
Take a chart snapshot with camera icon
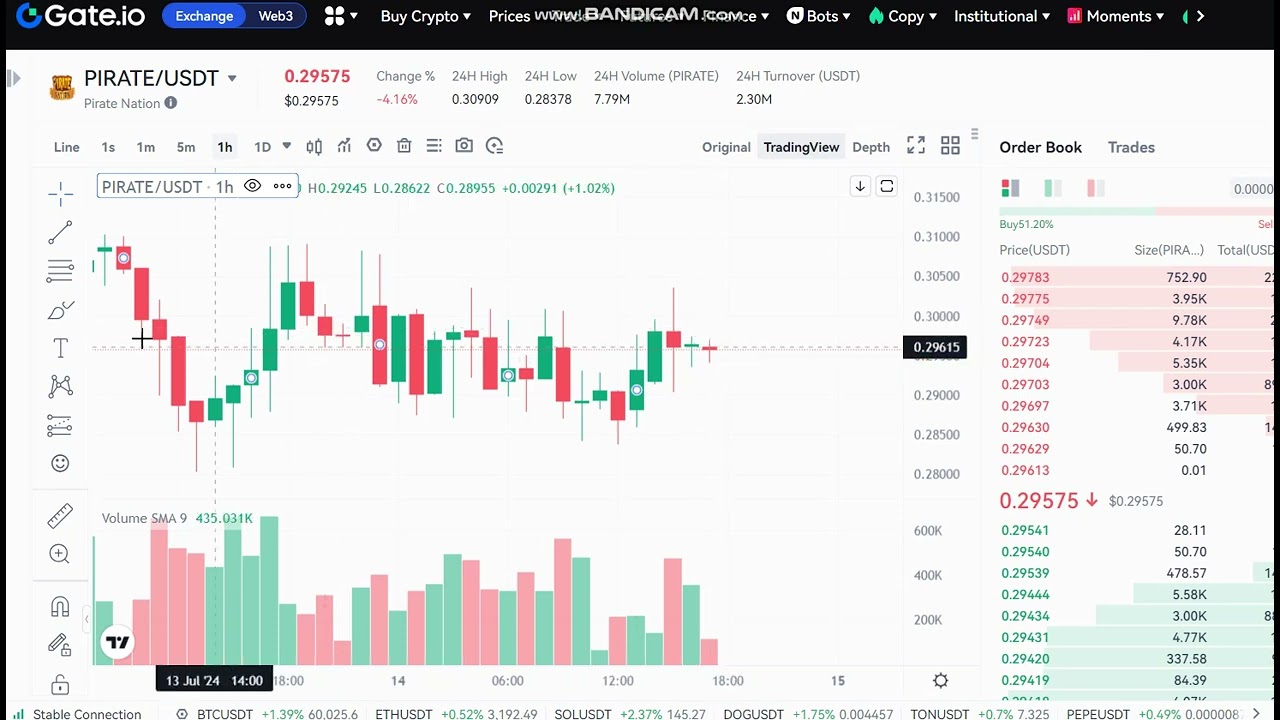click(464, 146)
